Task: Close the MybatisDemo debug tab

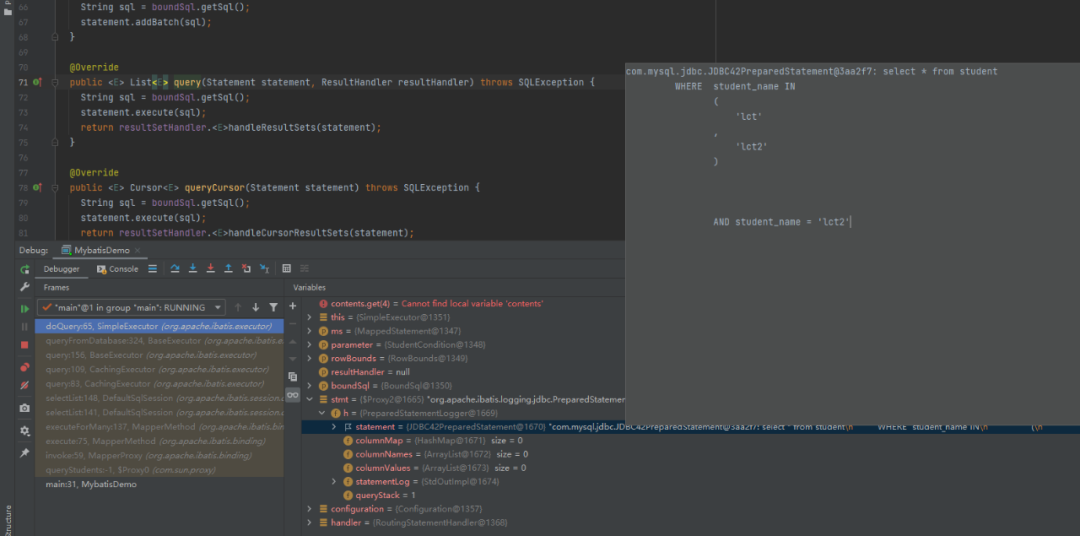Action: 137,251
